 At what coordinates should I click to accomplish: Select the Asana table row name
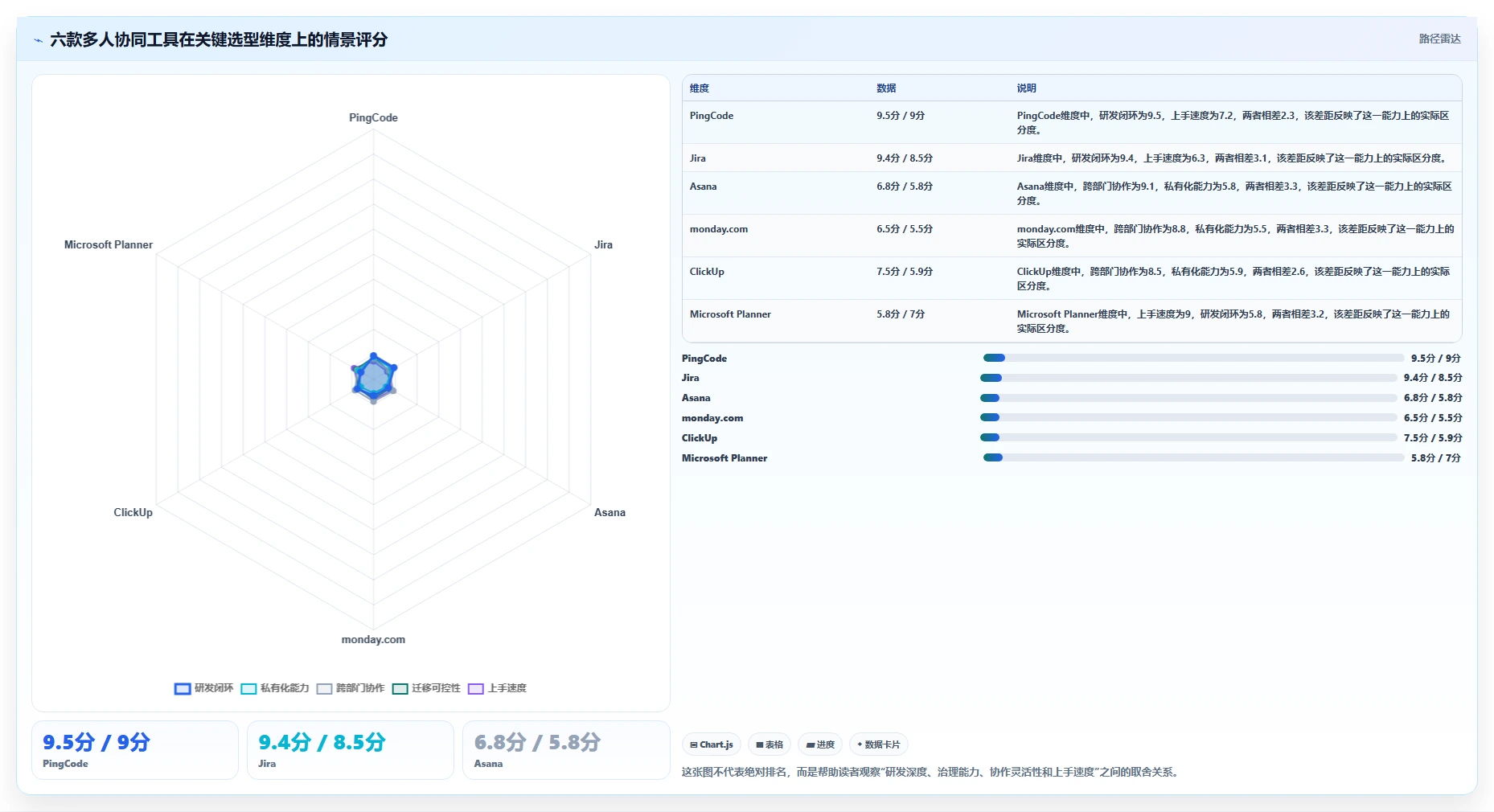tap(703, 187)
